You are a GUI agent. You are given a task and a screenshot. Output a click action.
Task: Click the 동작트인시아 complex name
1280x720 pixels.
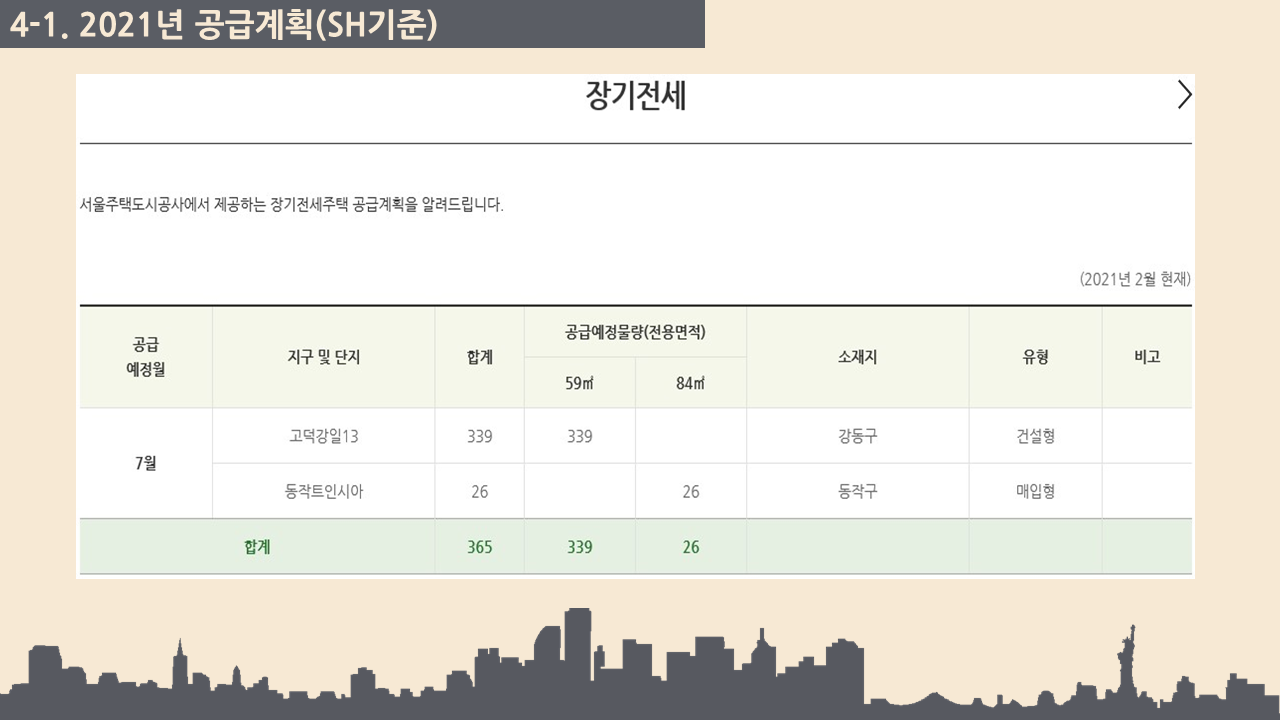point(323,491)
